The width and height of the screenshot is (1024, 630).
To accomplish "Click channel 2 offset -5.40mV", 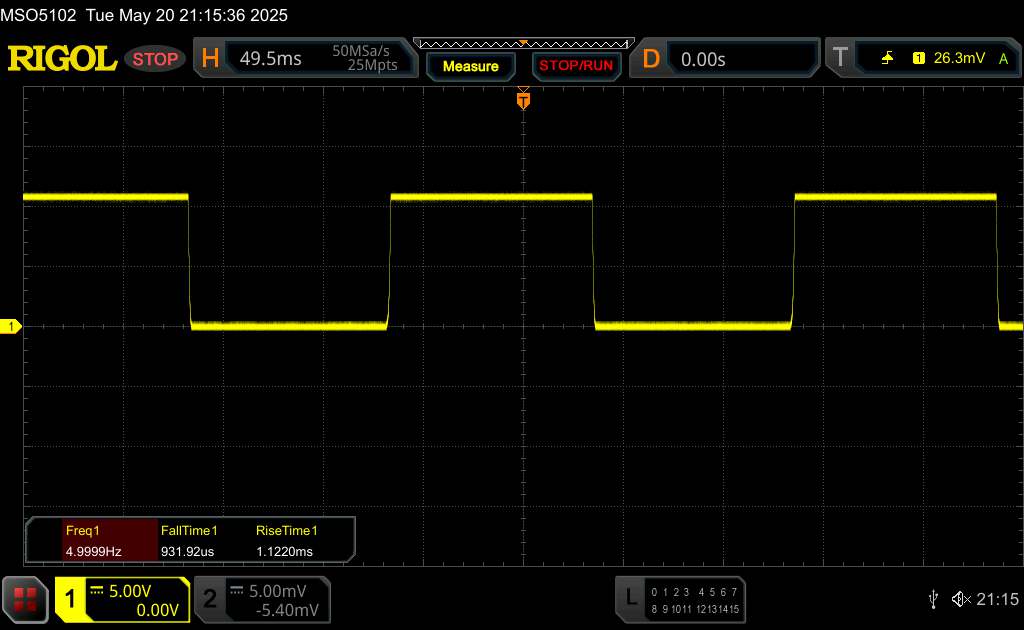I will tap(287, 610).
